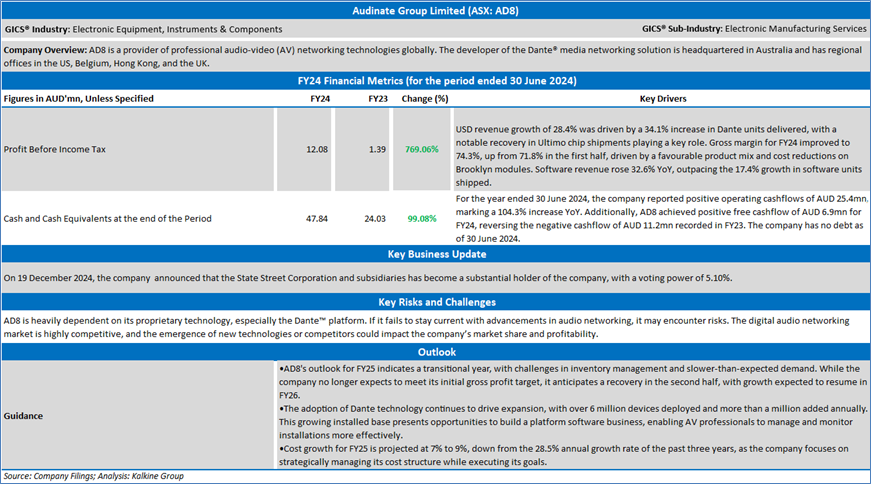Viewport: 871px width, 484px height.
Task: Click the 'FY24' column header
Action: [x=320, y=99]
